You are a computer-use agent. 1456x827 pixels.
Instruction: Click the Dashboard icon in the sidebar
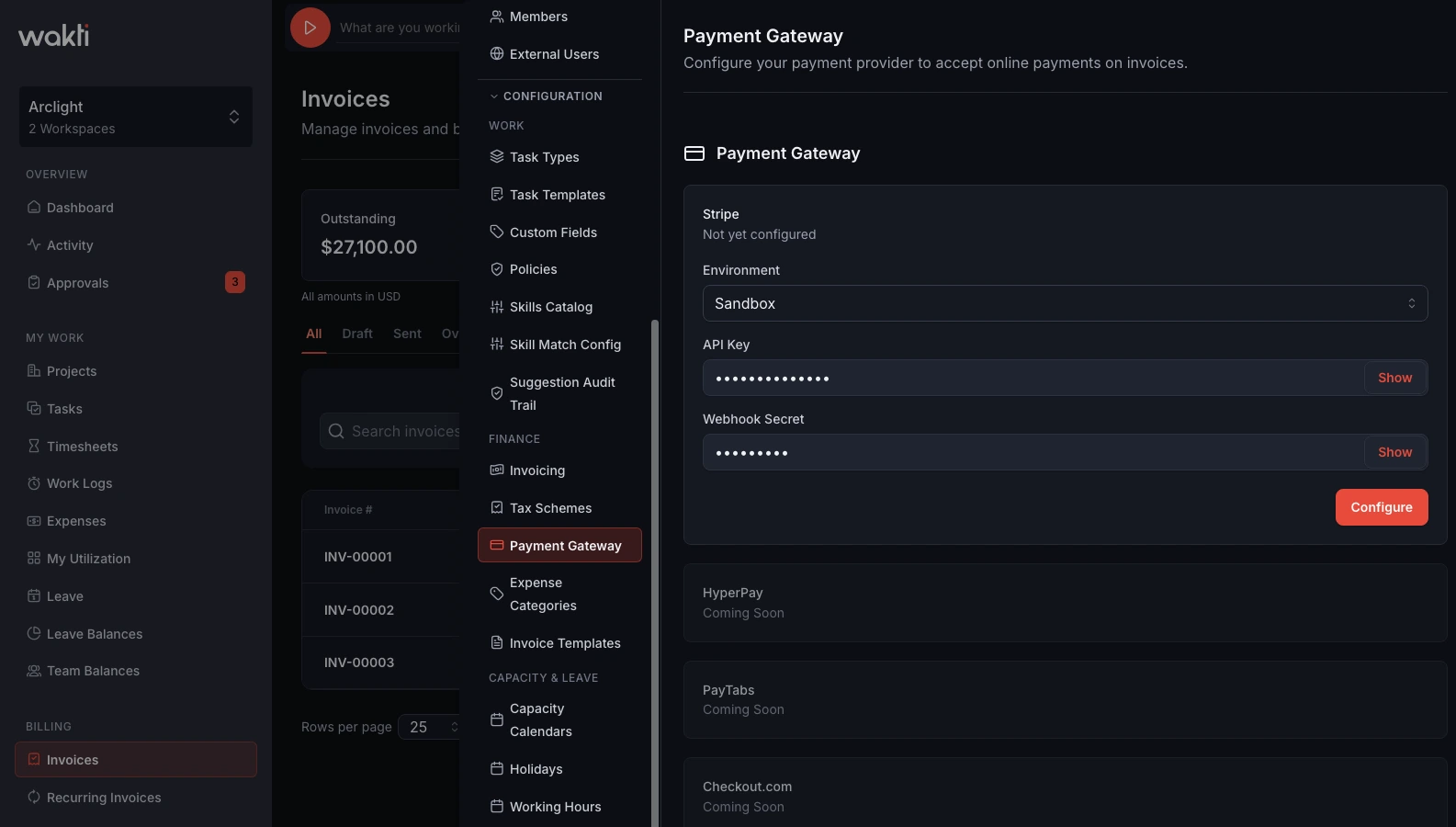tap(34, 208)
